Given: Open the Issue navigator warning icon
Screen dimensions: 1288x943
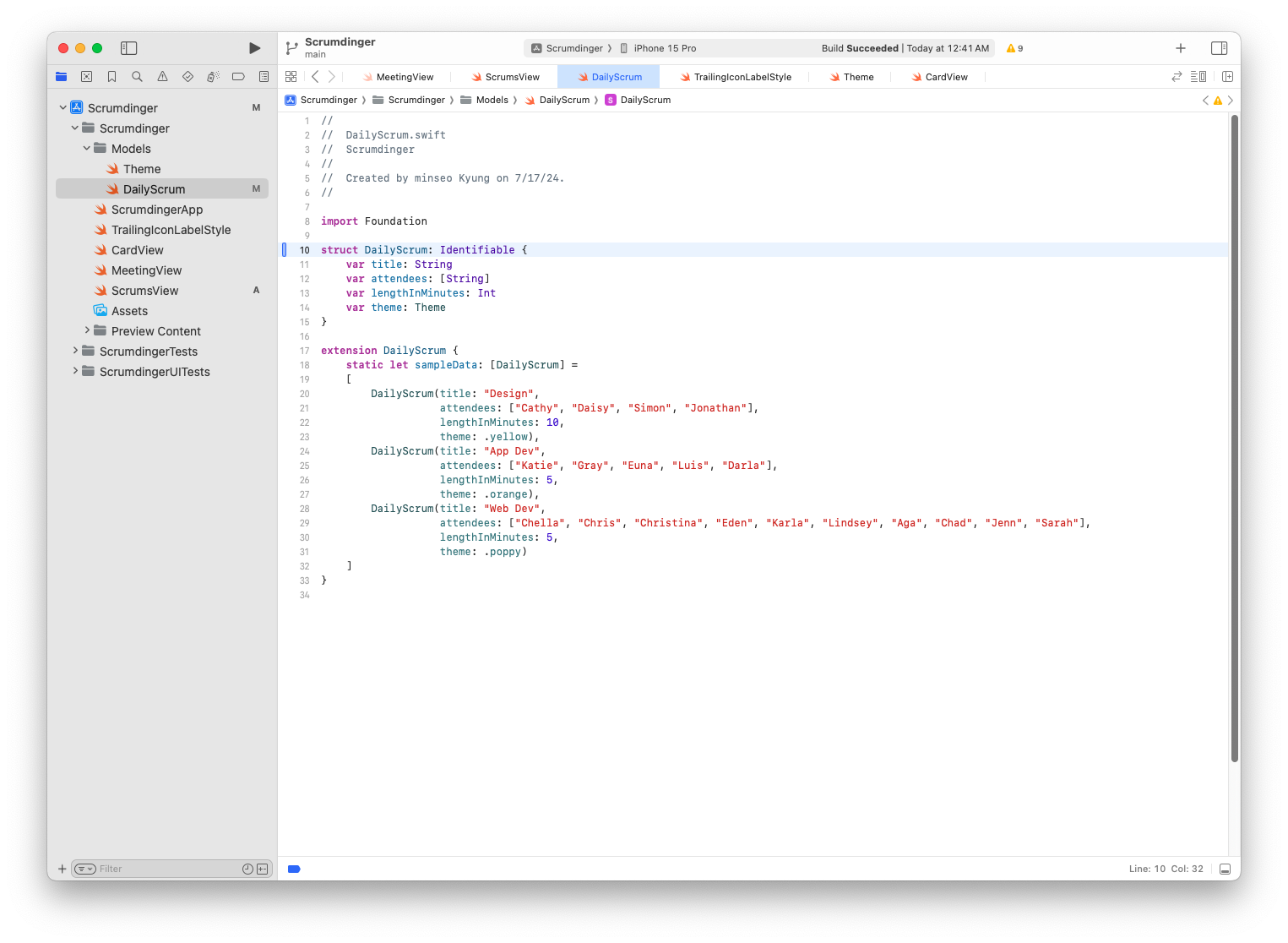Looking at the screenshot, I should click(162, 77).
